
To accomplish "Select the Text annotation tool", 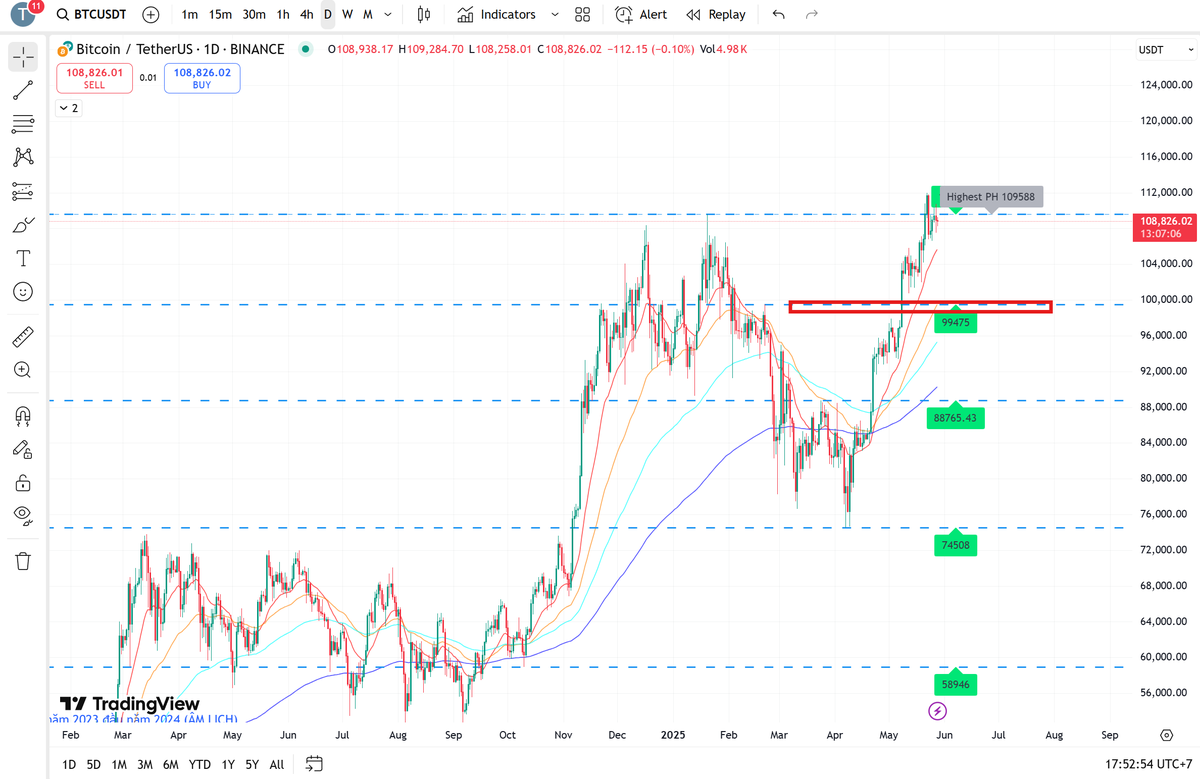I will coord(22,258).
